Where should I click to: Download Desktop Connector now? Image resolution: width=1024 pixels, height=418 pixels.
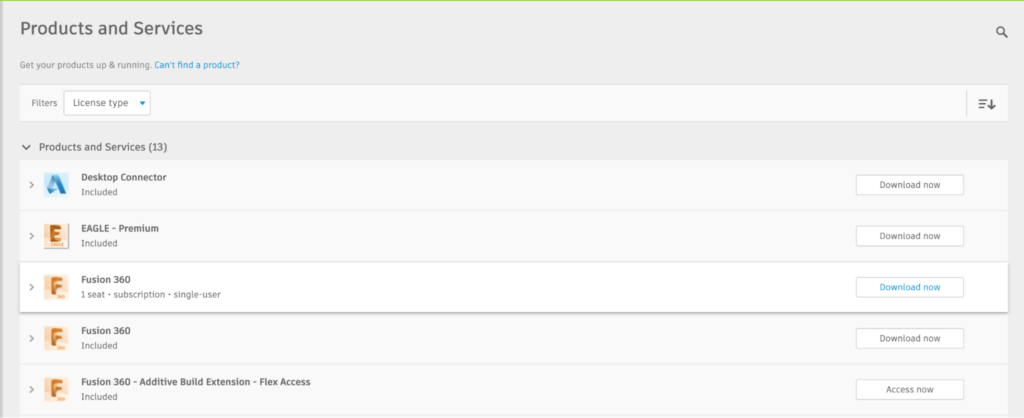pyautogui.click(x=909, y=185)
